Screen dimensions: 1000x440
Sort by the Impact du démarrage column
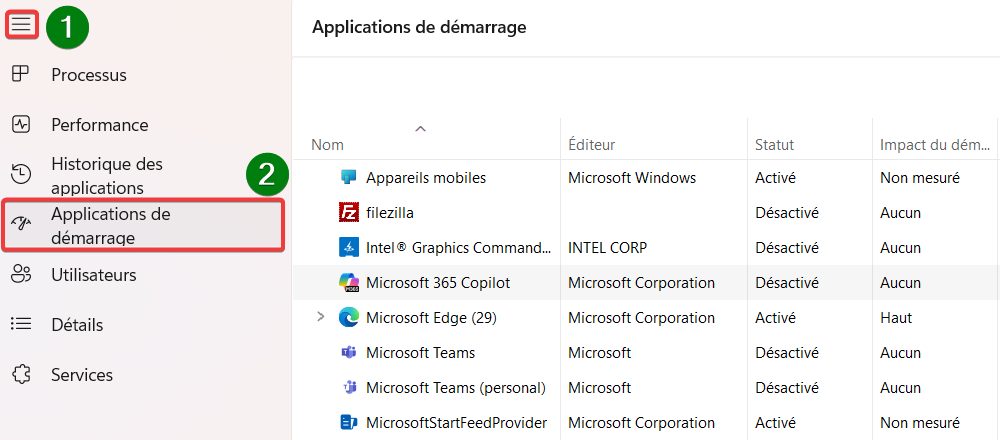(x=932, y=145)
